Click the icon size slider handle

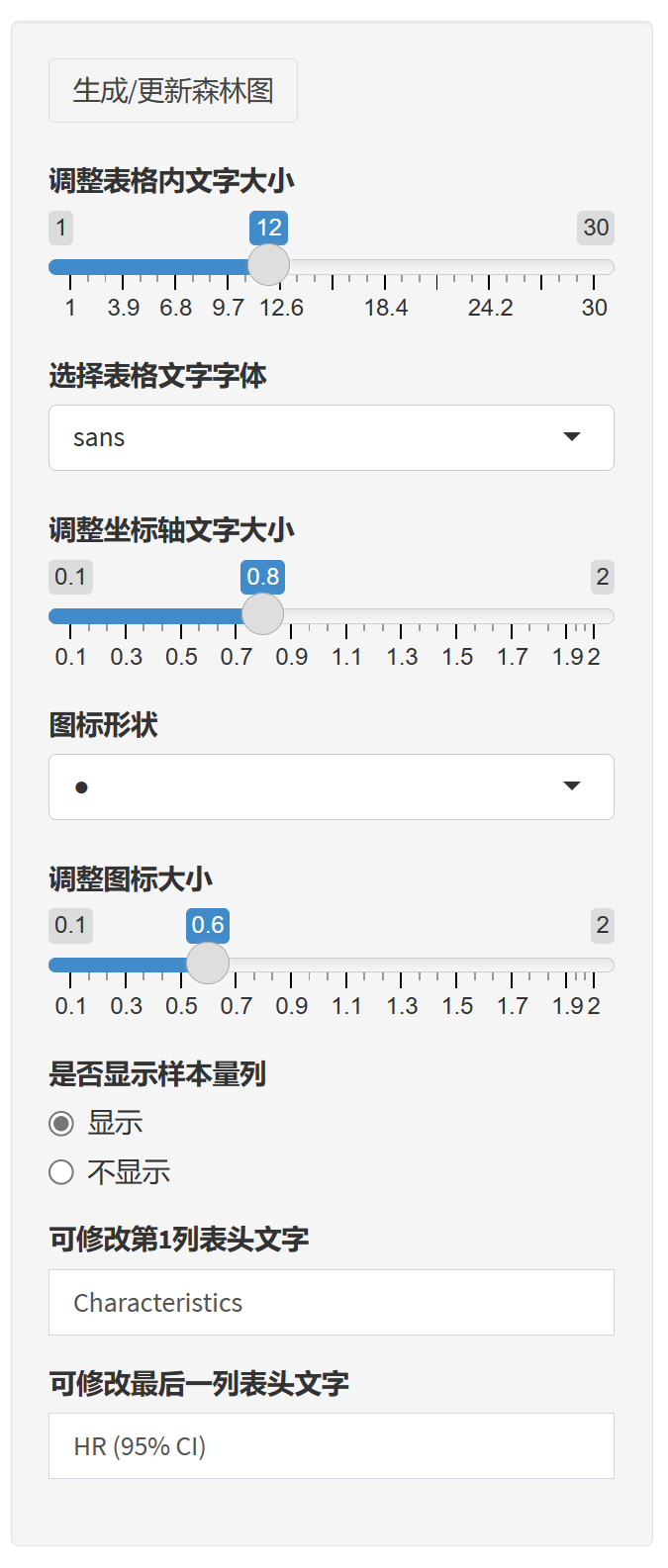[208, 964]
